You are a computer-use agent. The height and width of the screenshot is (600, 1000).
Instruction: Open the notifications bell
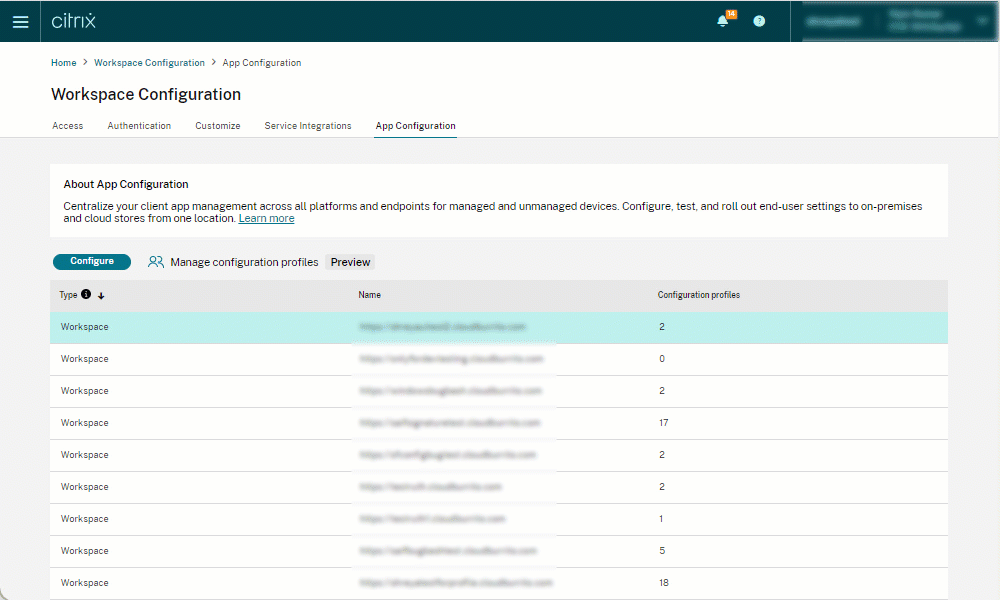point(723,21)
